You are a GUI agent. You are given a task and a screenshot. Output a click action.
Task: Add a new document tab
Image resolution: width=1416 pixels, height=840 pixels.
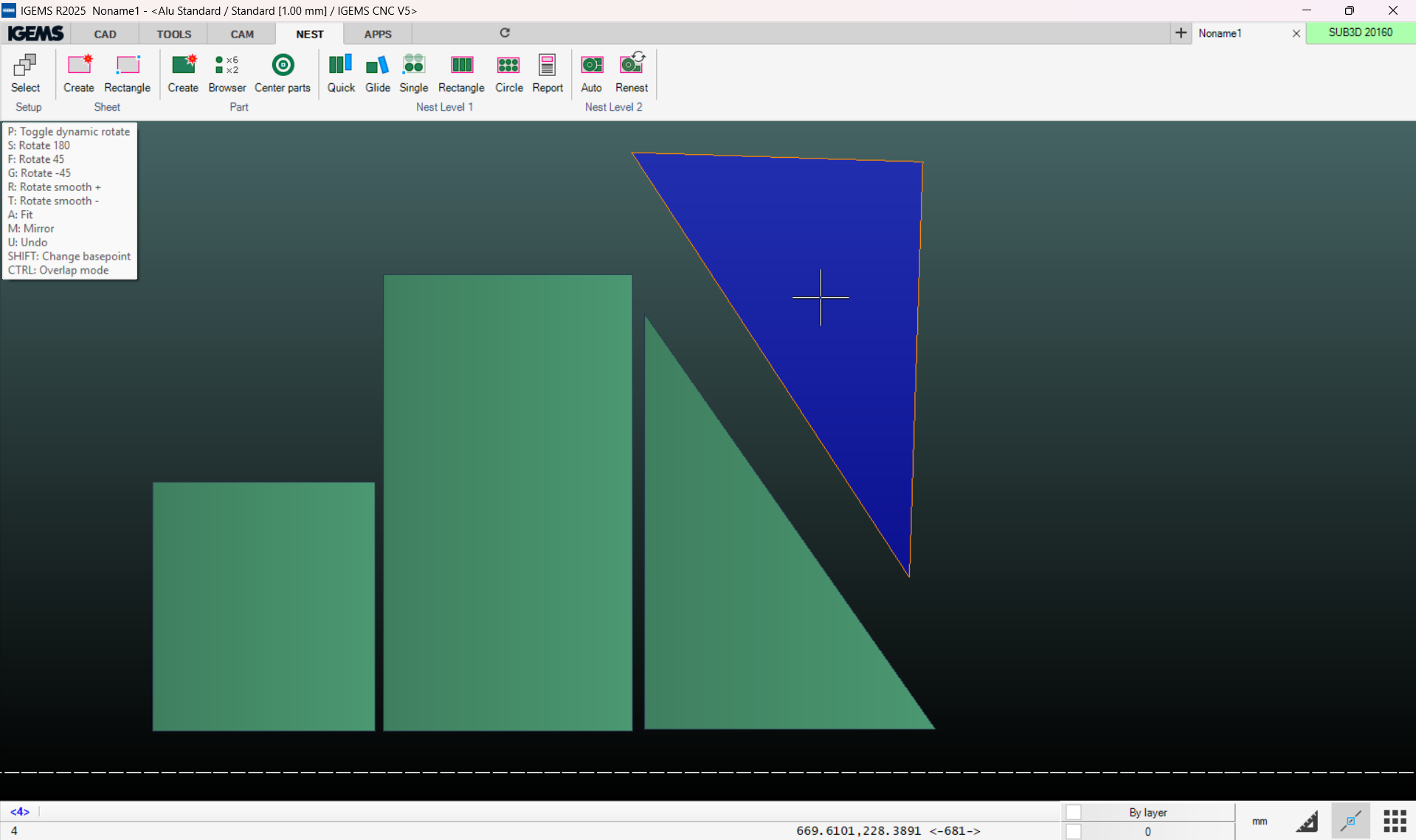point(1181,33)
